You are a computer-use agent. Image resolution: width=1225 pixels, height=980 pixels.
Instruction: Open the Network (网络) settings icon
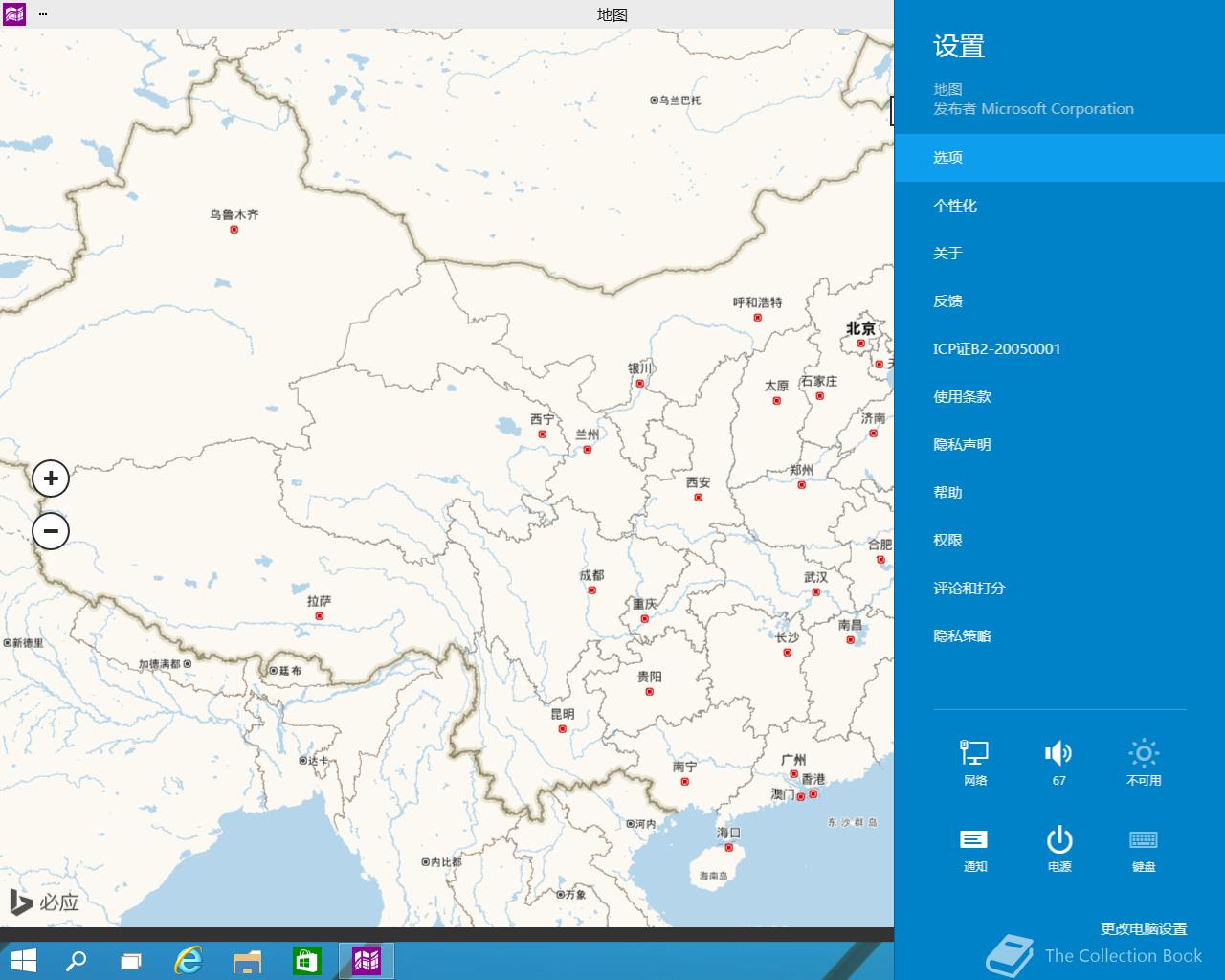[974, 763]
